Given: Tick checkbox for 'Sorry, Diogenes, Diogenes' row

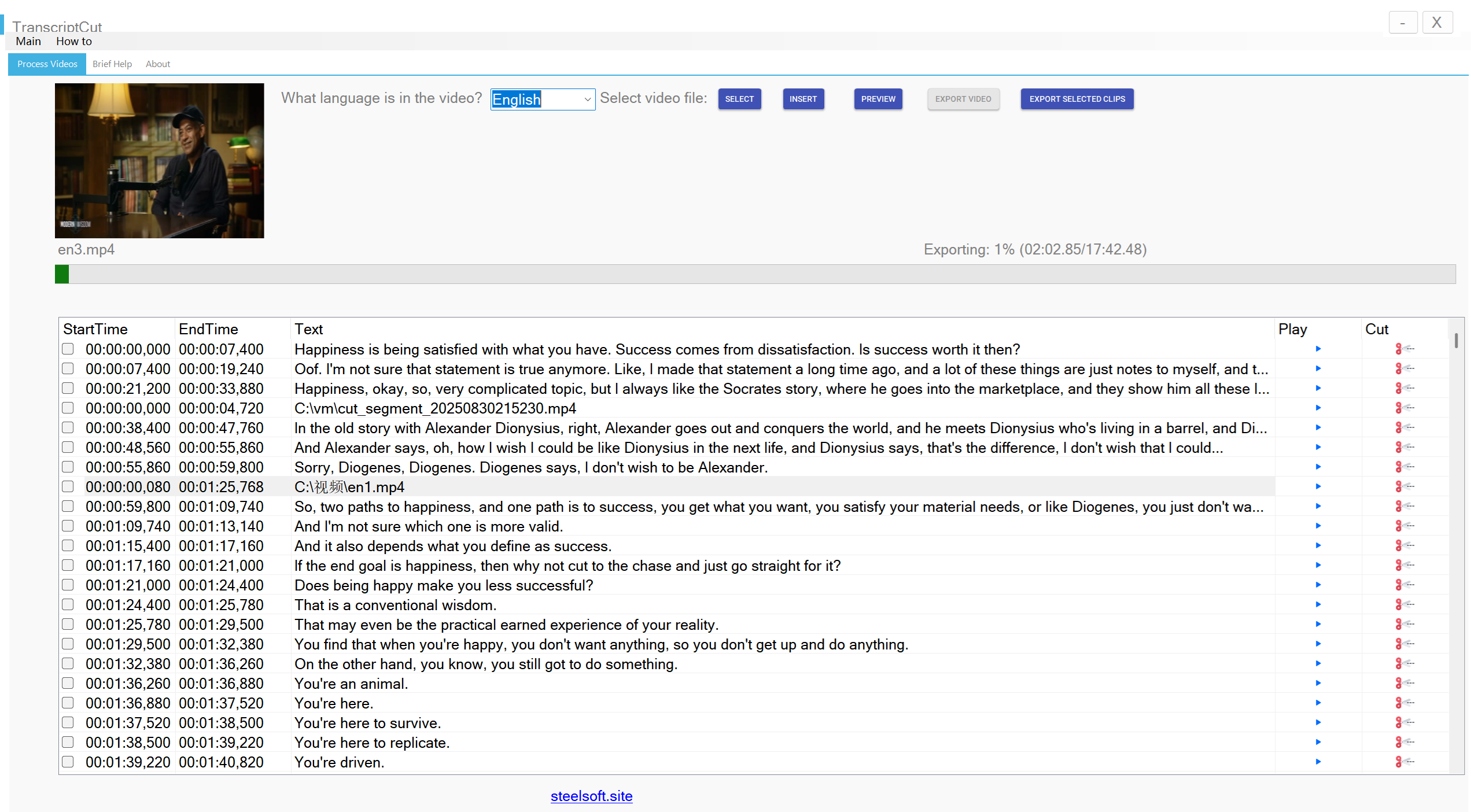Looking at the screenshot, I should pyautogui.click(x=68, y=467).
